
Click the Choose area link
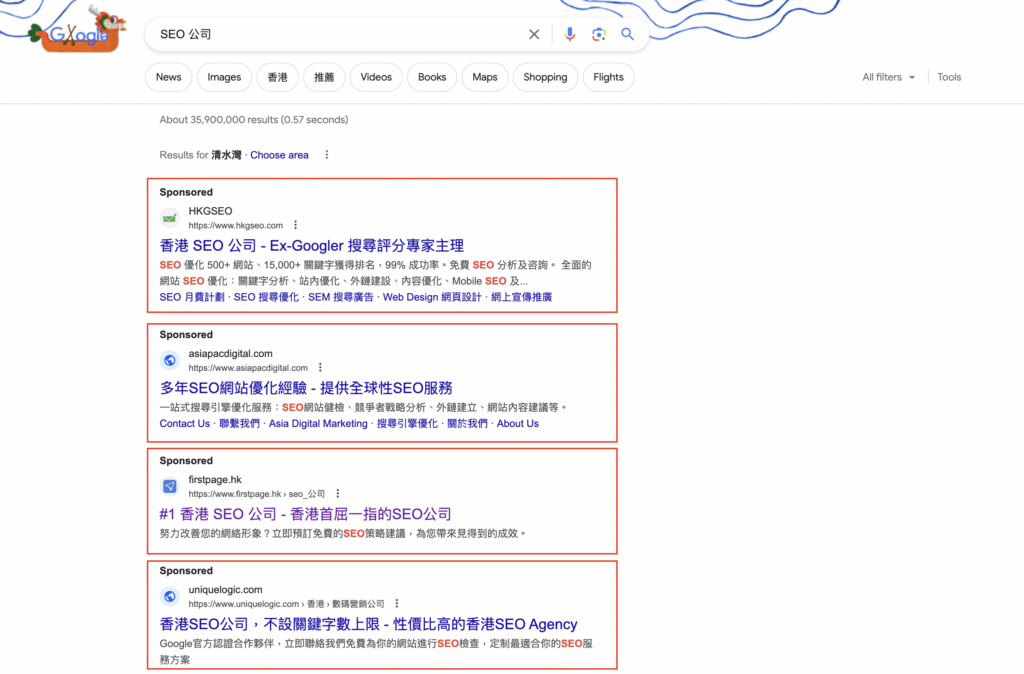279,155
